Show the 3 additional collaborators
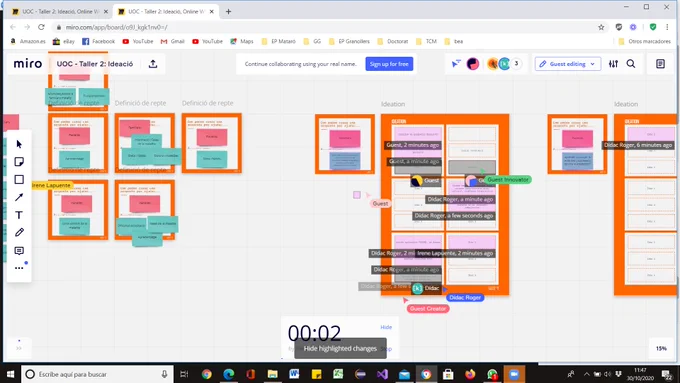 [516, 63]
